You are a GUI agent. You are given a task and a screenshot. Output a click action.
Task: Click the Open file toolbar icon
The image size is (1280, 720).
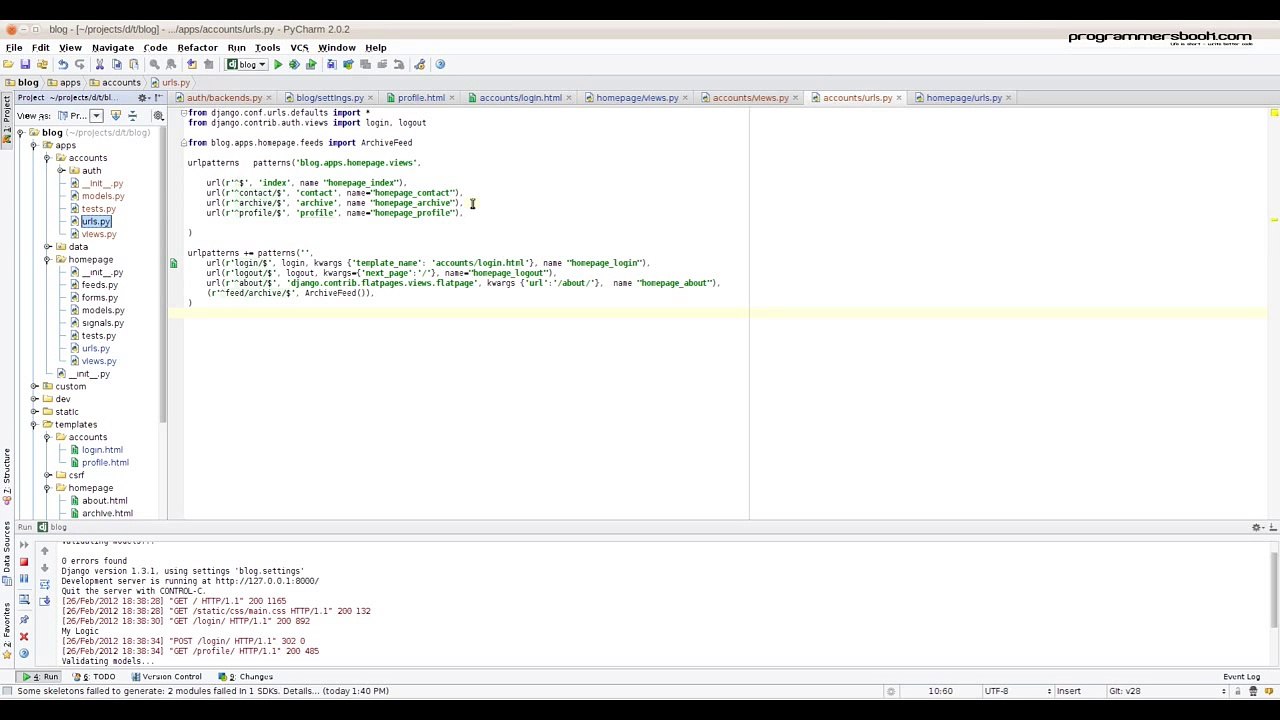pos(9,65)
